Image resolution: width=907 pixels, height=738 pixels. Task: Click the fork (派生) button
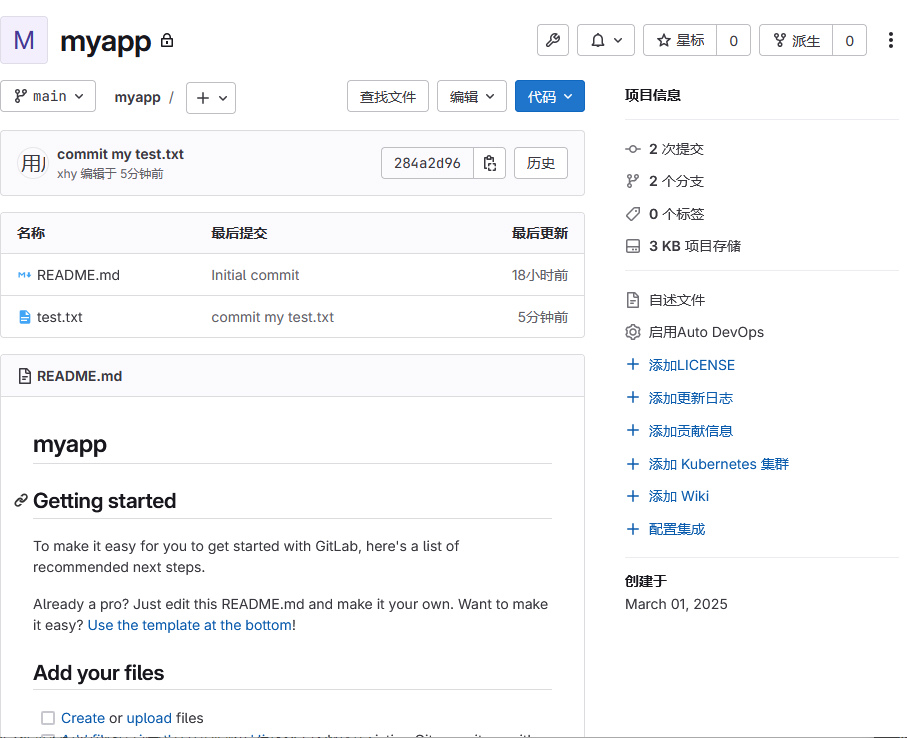(x=796, y=41)
